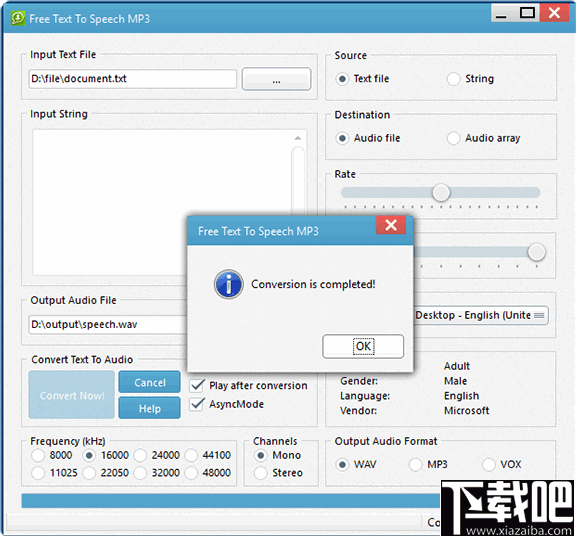Click the Rate slider handle
The image size is (576, 536).
(x=441, y=193)
